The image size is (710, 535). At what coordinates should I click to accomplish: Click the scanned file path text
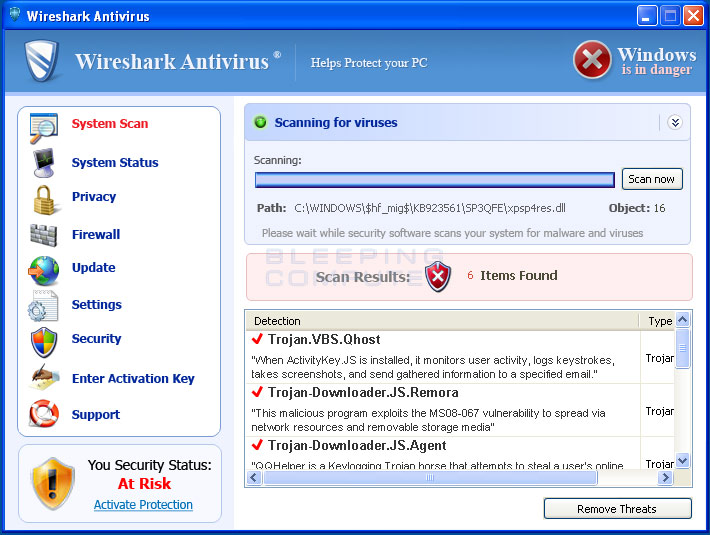tap(430, 208)
